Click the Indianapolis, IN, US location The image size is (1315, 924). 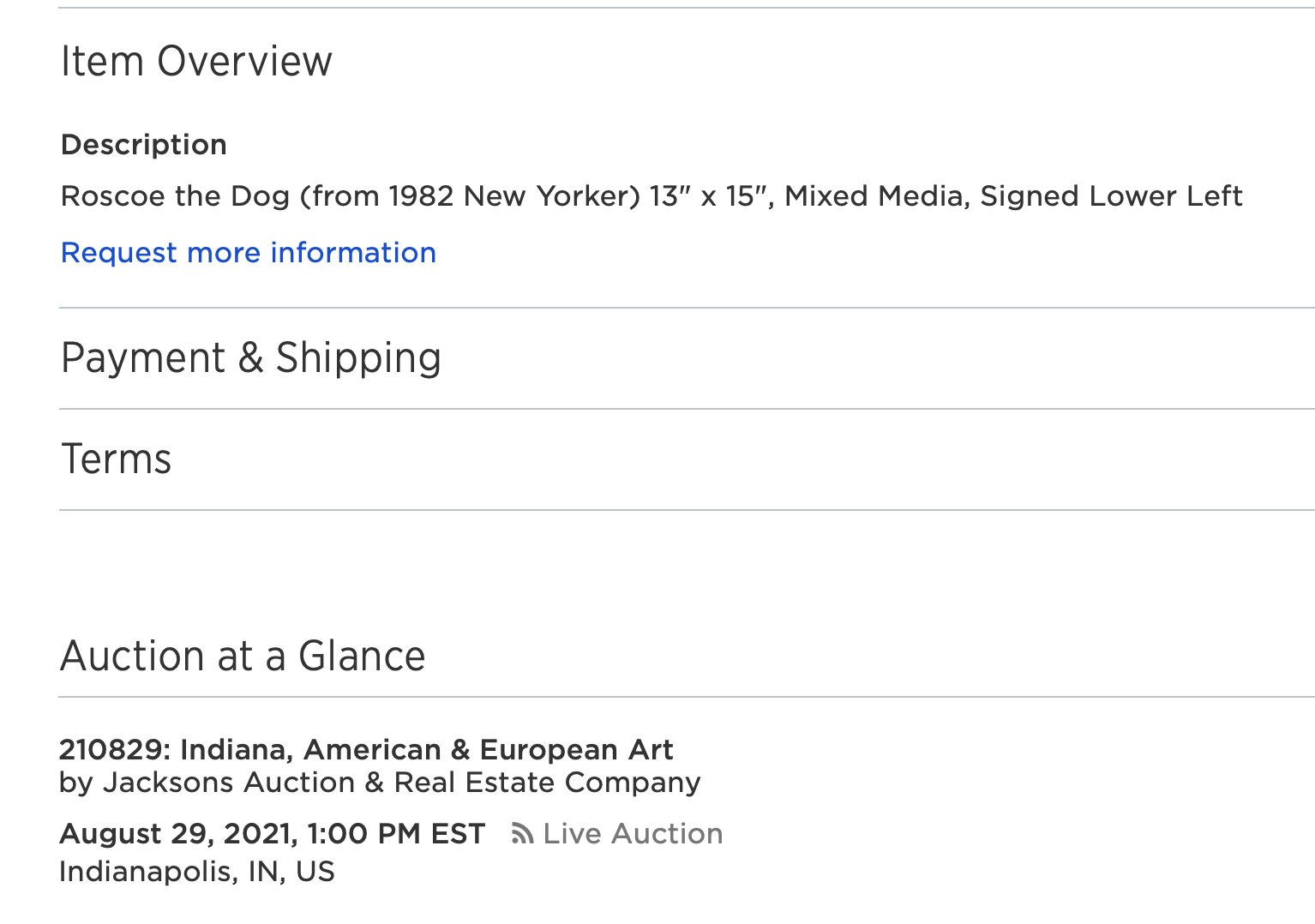197,872
